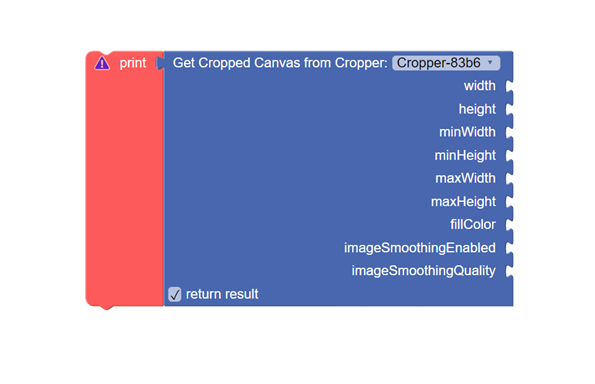Select the red print block

(124, 178)
